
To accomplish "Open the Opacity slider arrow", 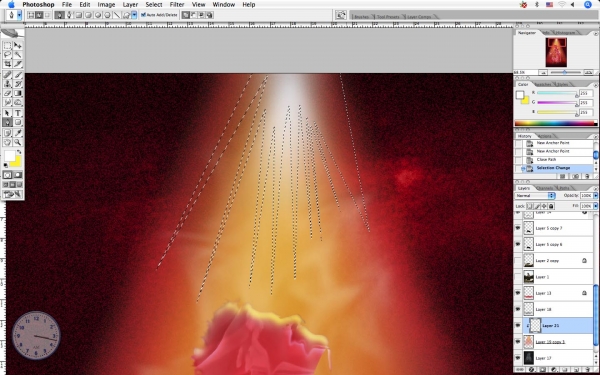I will [x=595, y=196].
